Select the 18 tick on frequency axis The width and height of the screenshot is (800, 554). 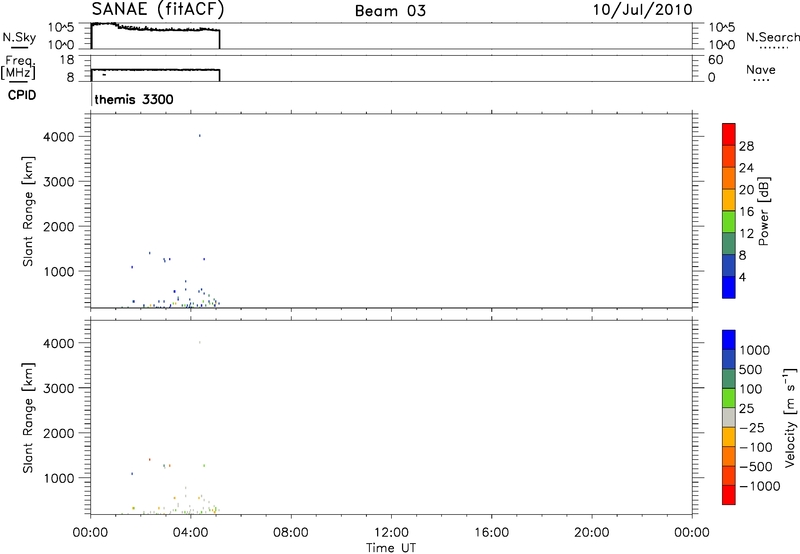pyautogui.click(x=67, y=60)
